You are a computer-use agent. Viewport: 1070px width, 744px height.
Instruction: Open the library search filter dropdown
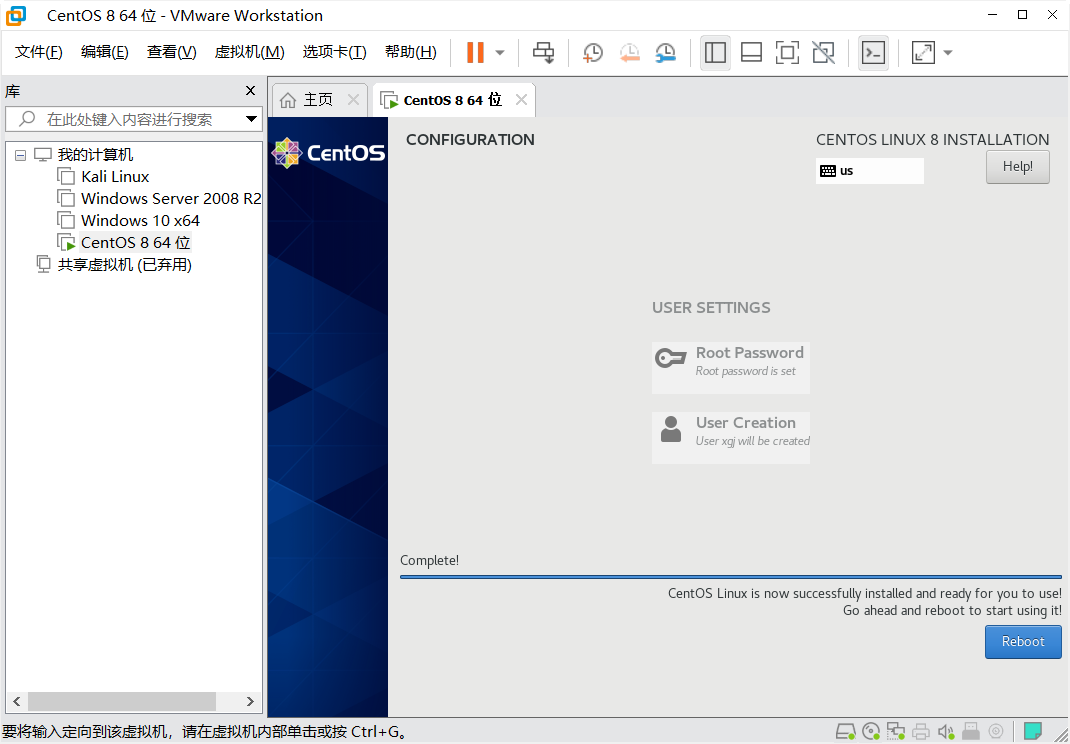[x=251, y=119]
